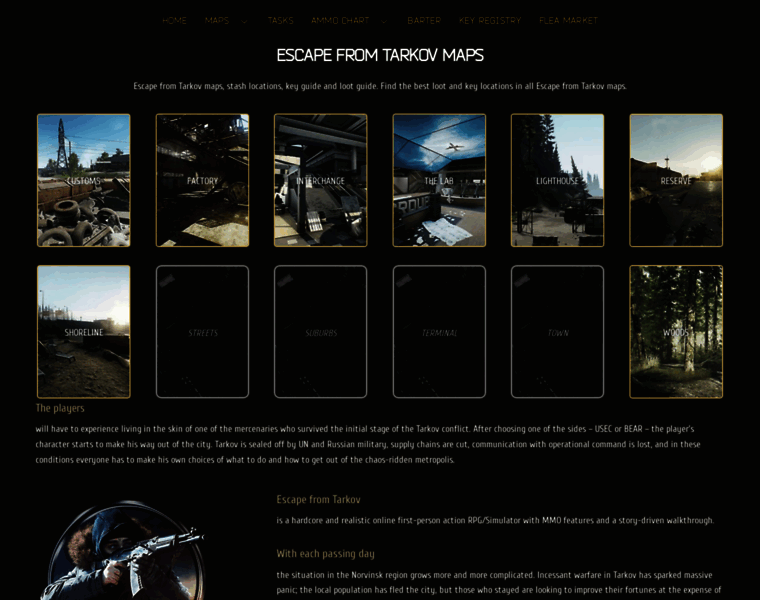Select the Reserve map card
Viewport: 760px width, 600px height.
click(x=676, y=180)
